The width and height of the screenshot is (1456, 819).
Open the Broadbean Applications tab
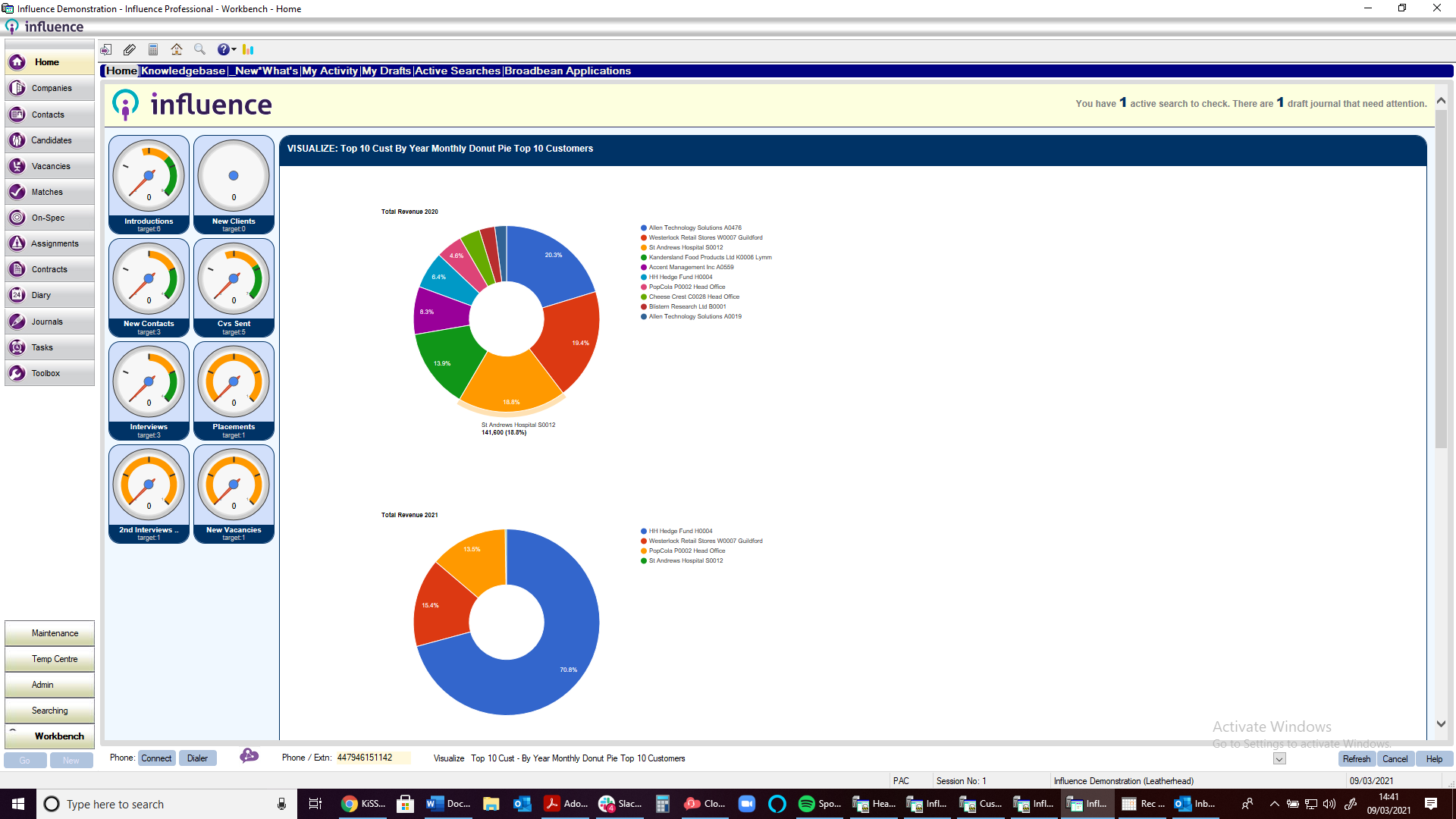[x=568, y=70]
